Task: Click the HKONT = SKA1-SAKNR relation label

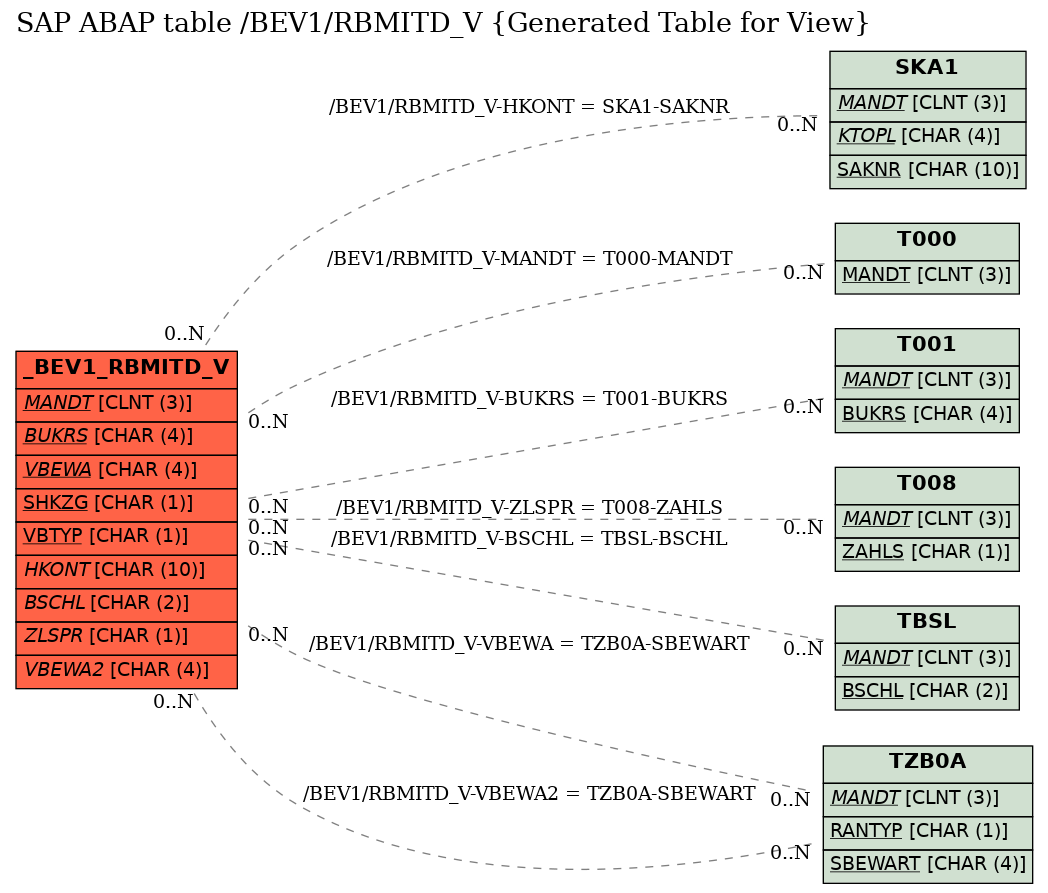Action: (529, 107)
